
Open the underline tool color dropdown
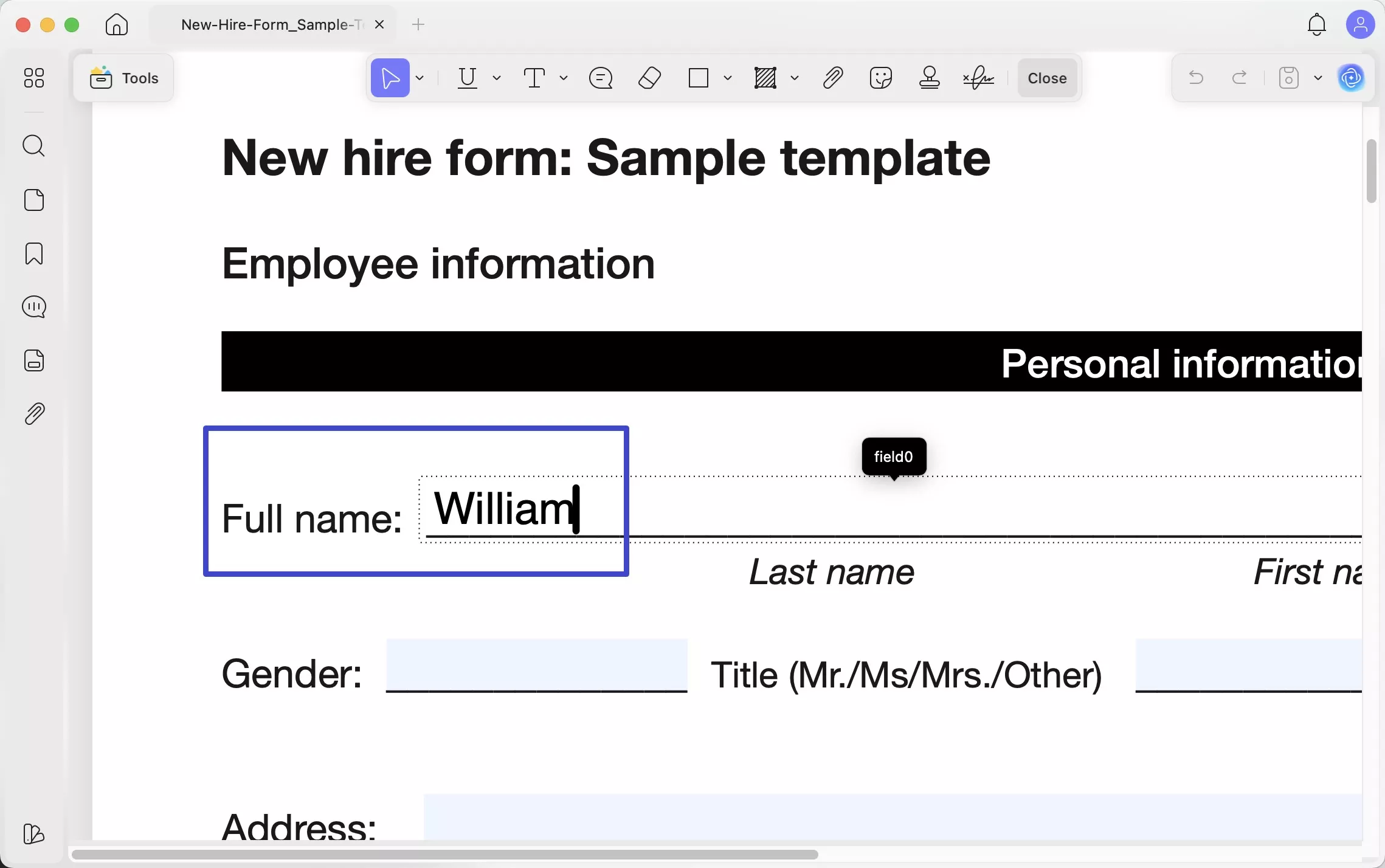click(497, 78)
